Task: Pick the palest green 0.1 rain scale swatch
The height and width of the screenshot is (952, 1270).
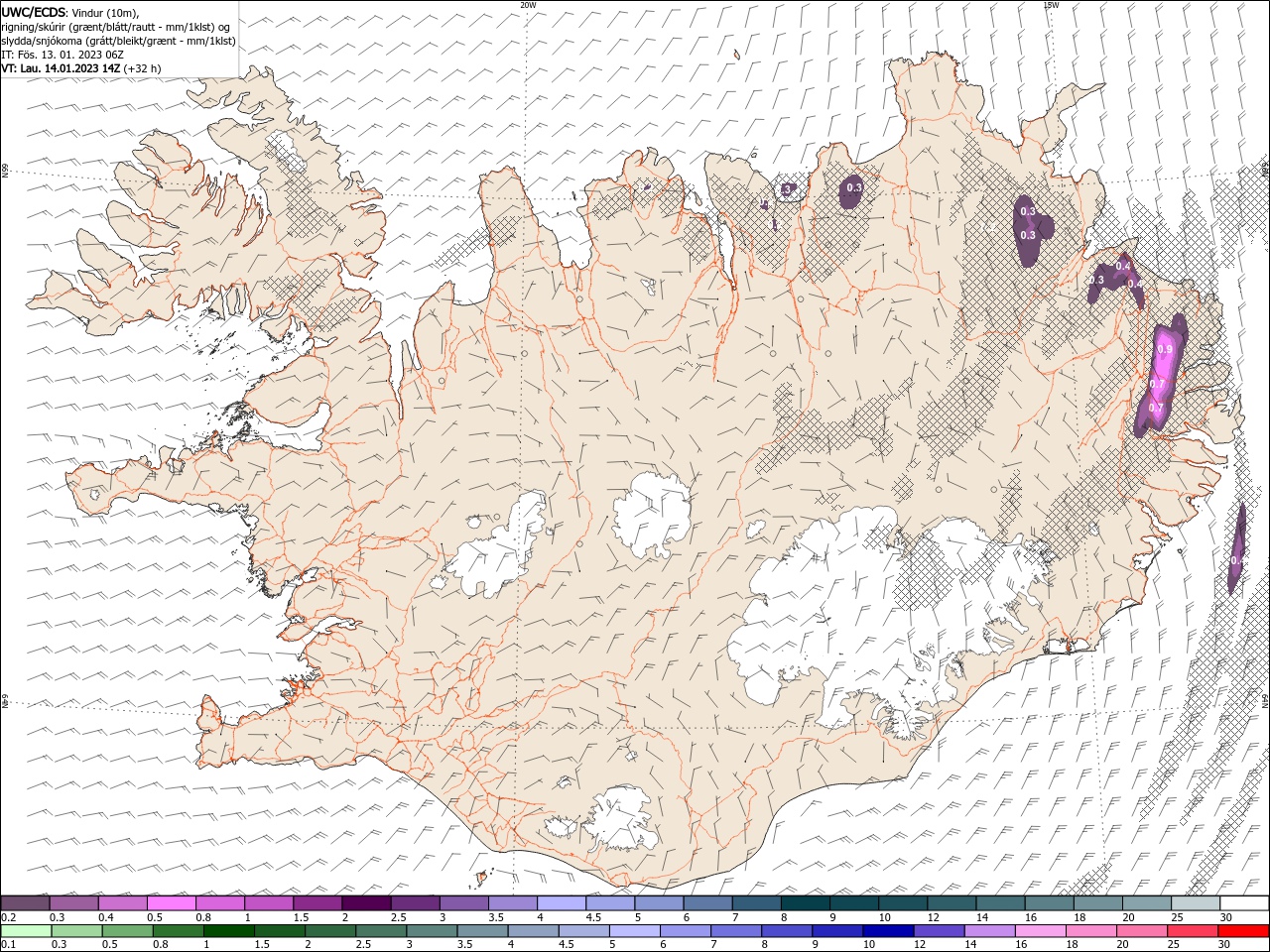Action: (26, 931)
